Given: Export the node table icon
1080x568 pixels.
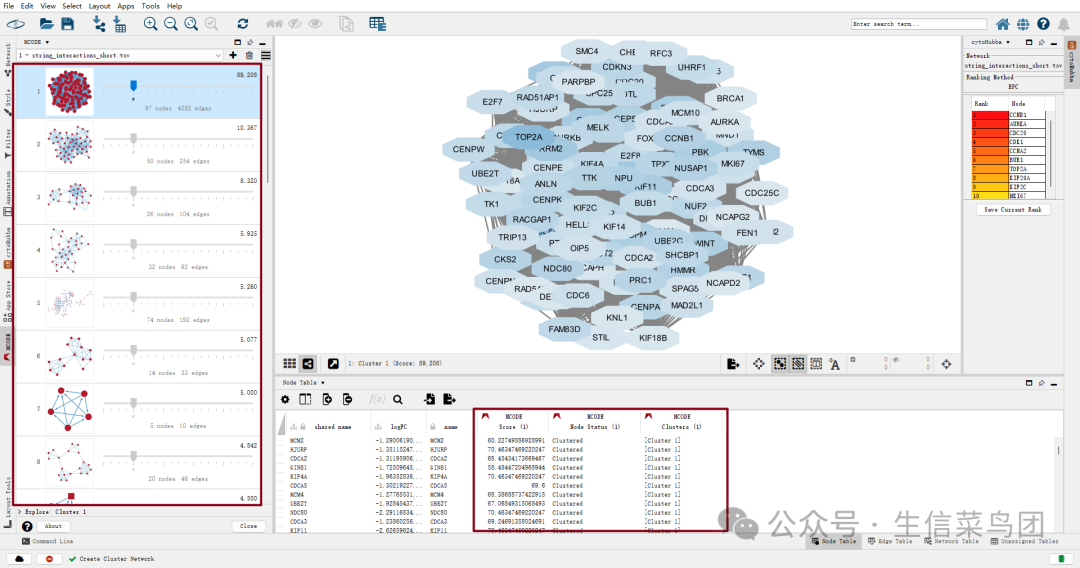Looking at the screenshot, I should coord(450,399).
